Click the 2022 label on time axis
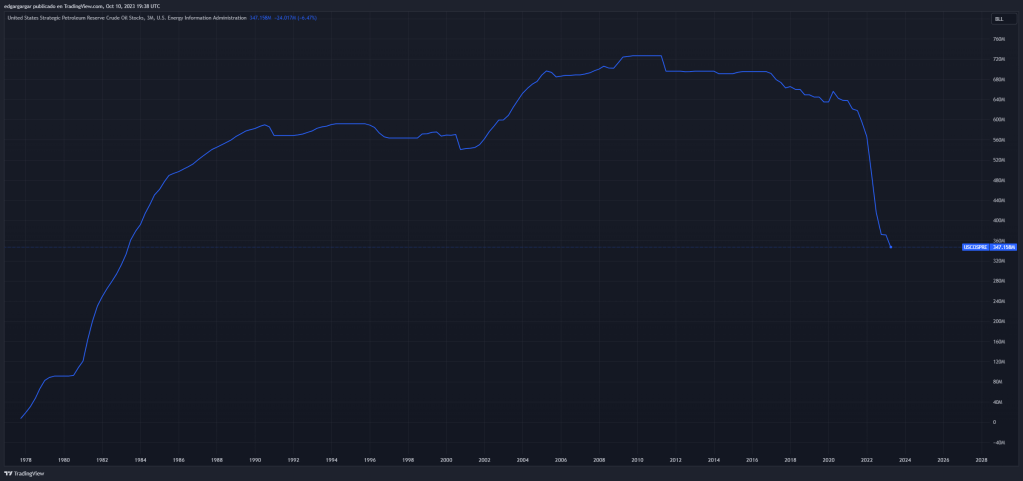The image size is (1023, 481). coord(866,460)
